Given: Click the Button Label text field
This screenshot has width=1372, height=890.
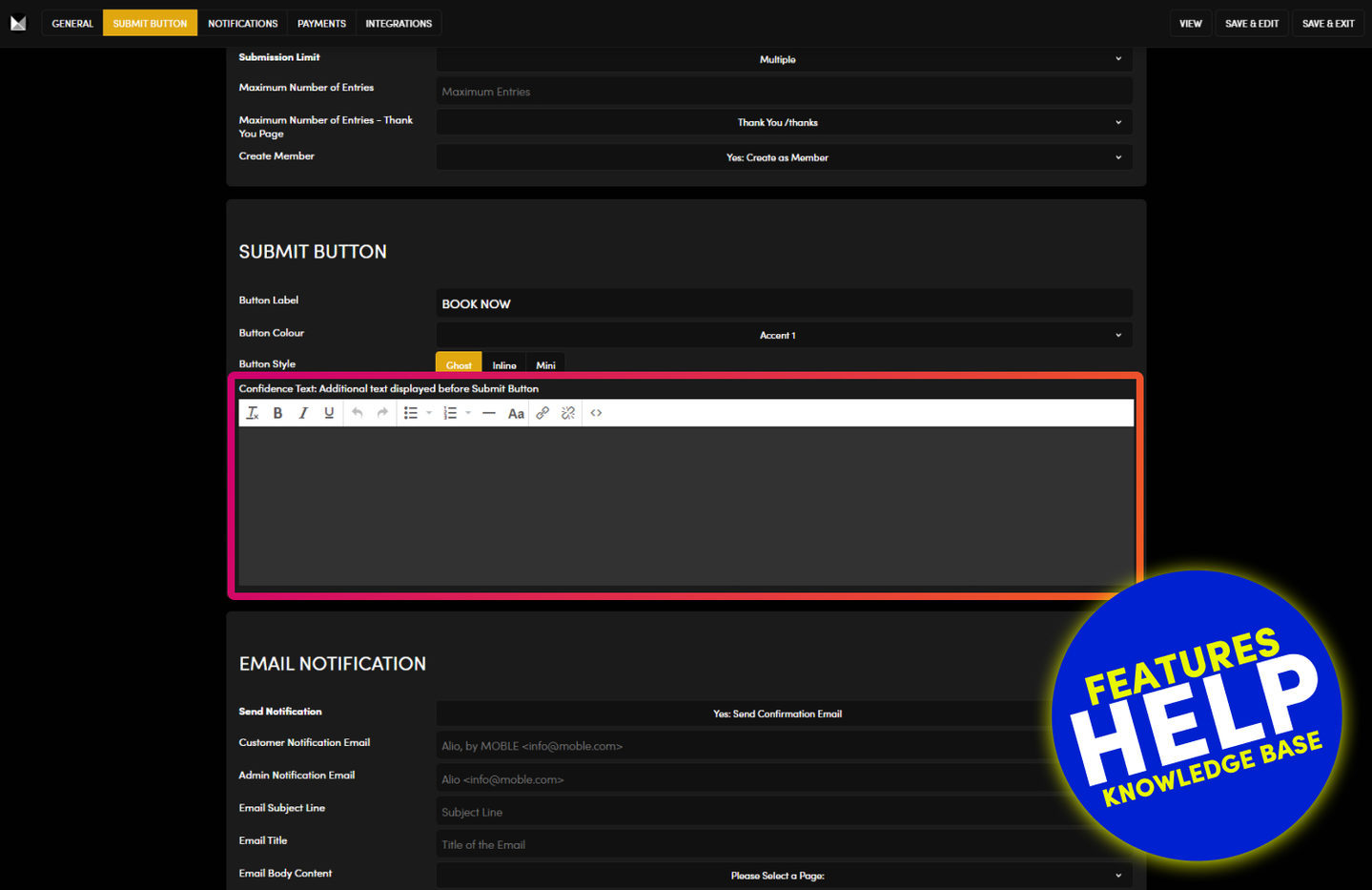Looking at the screenshot, I should [784, 303].
